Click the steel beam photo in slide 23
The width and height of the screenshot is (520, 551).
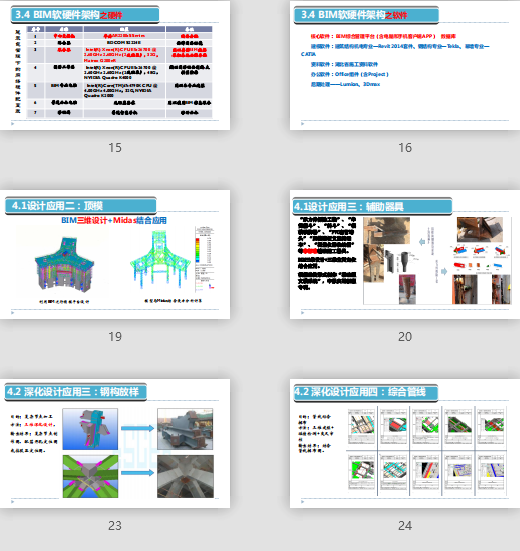(x=185, y=429)
